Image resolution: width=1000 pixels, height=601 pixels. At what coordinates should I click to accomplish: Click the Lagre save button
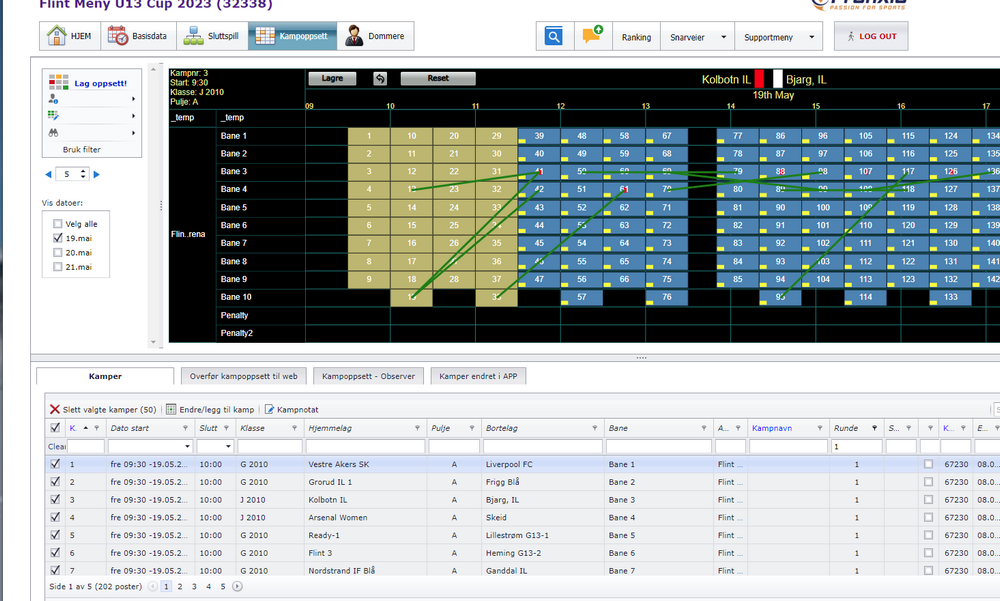click(332, 78)
